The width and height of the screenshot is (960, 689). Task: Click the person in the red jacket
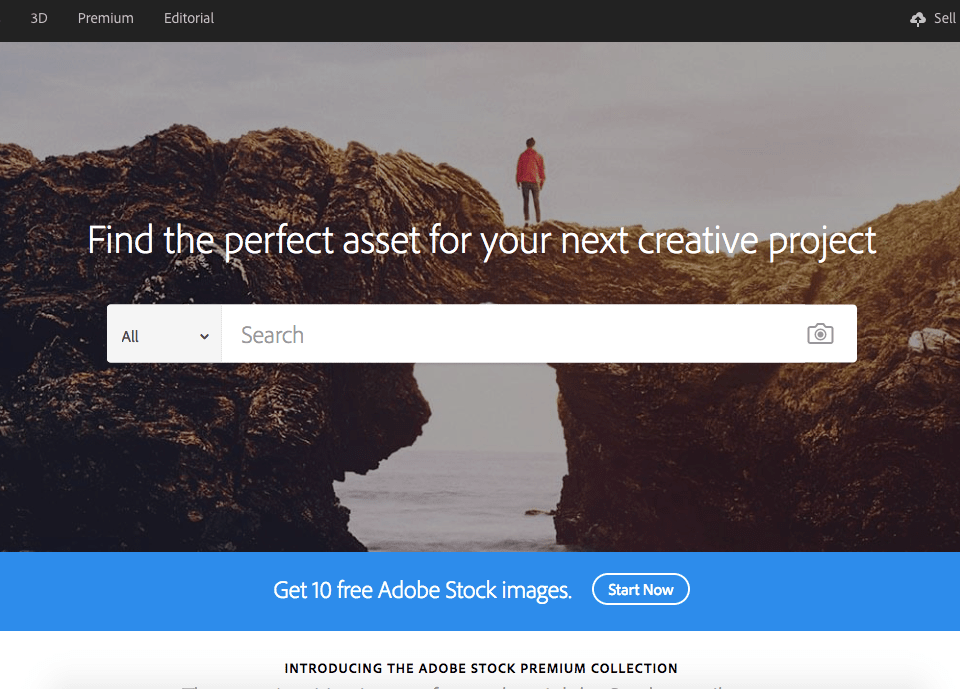tap(530, 181)
